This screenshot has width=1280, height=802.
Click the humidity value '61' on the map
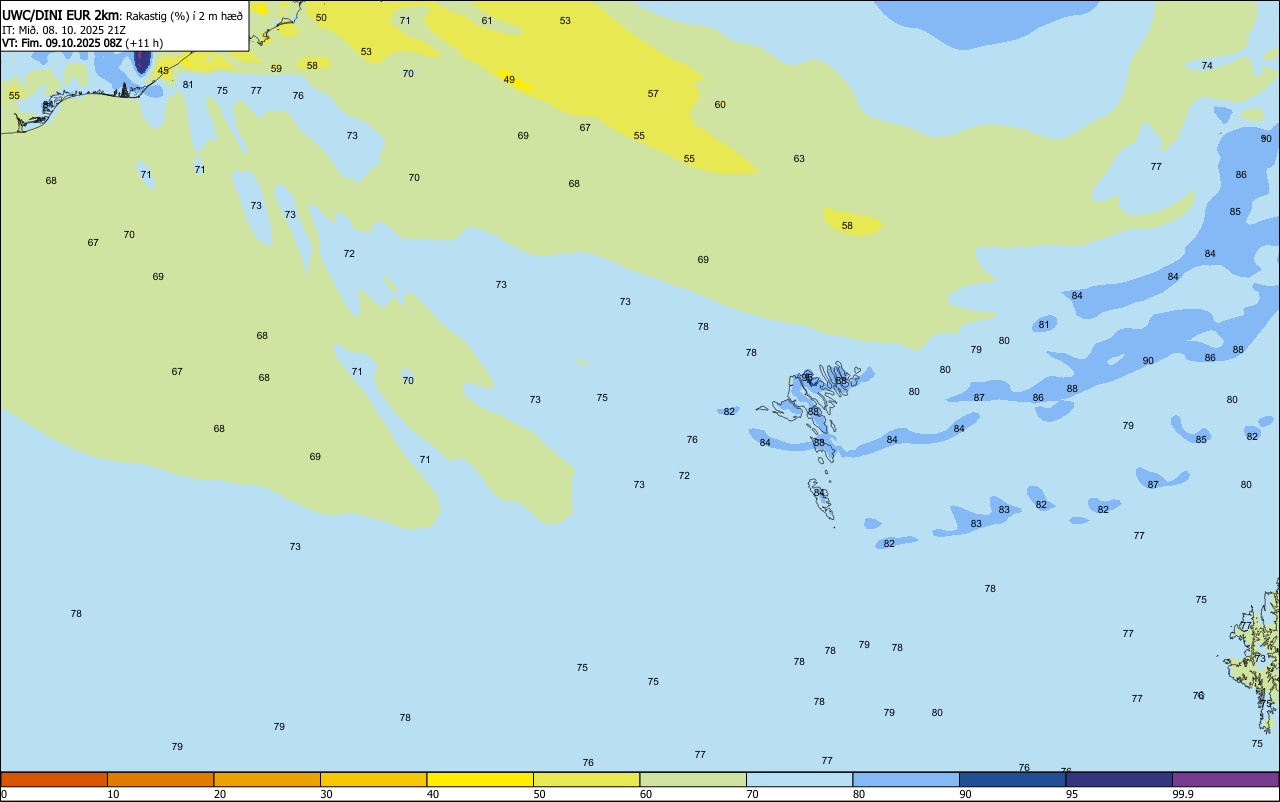[x=487, y=21]
